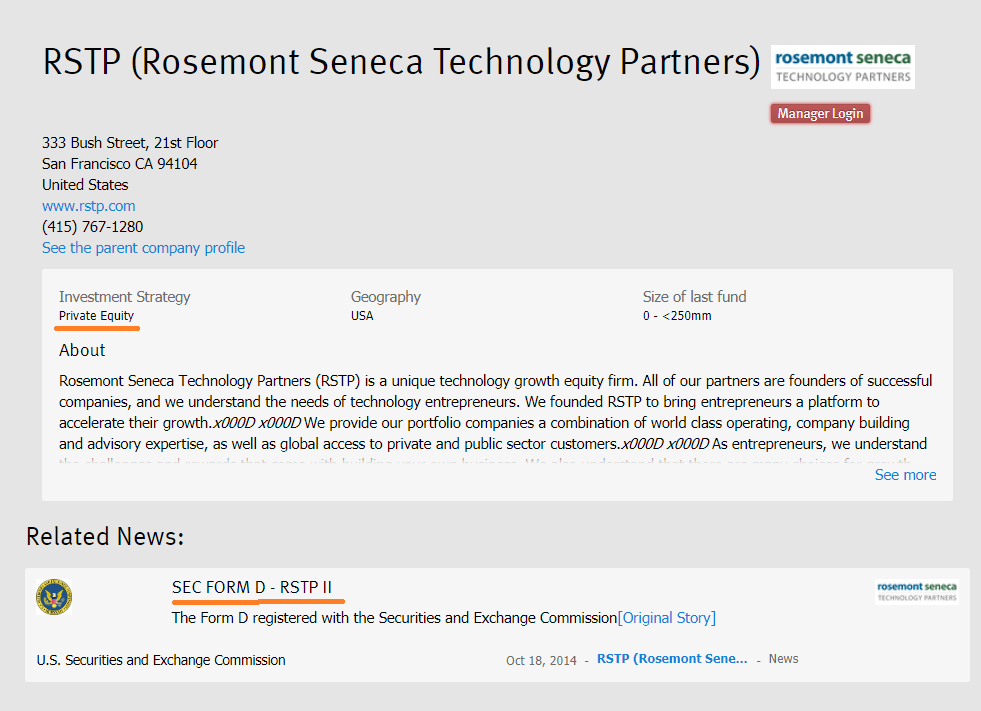Open the SEC FORM D - RSTP II headline

tap(252, 587)
